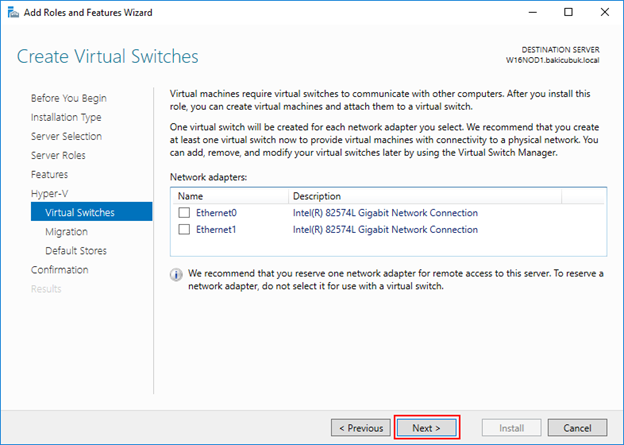Check the Ethernet1 adapter checkbox
This screenshot has width=624, height=445.
click(184, 229)
